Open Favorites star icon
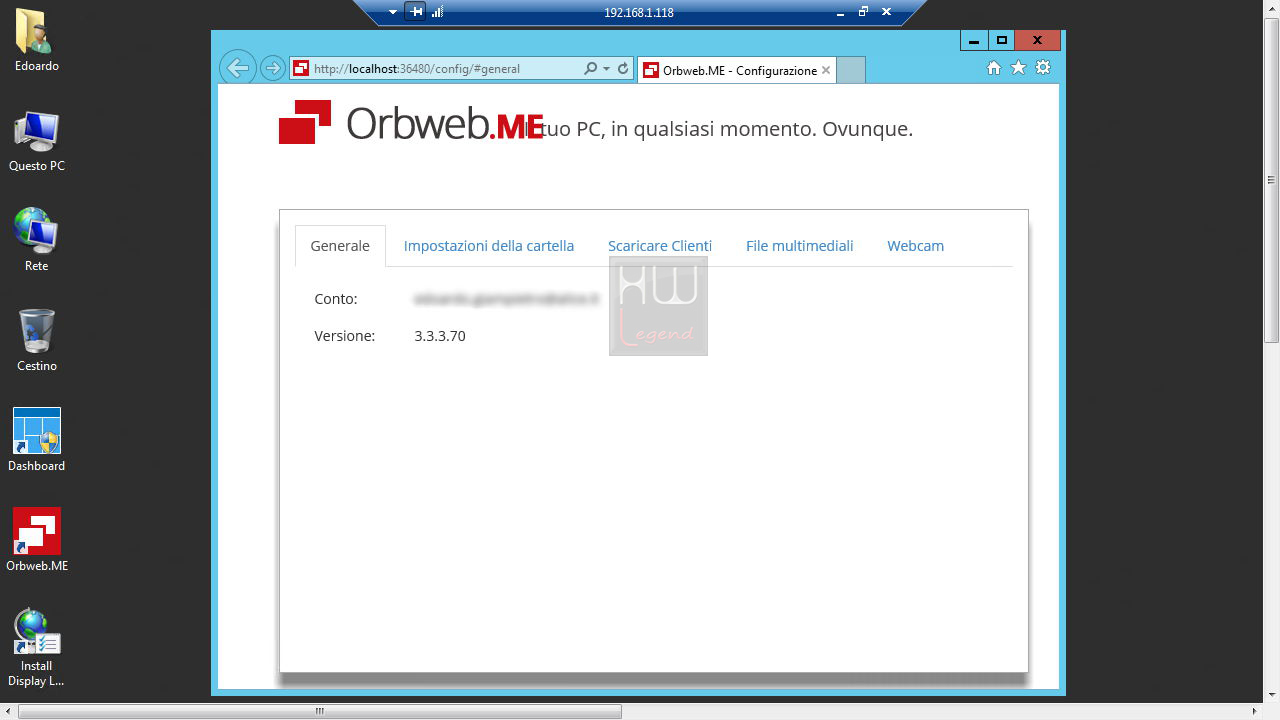The width and height of the screenshot is (1280, 720). [x=1018, y=68]
